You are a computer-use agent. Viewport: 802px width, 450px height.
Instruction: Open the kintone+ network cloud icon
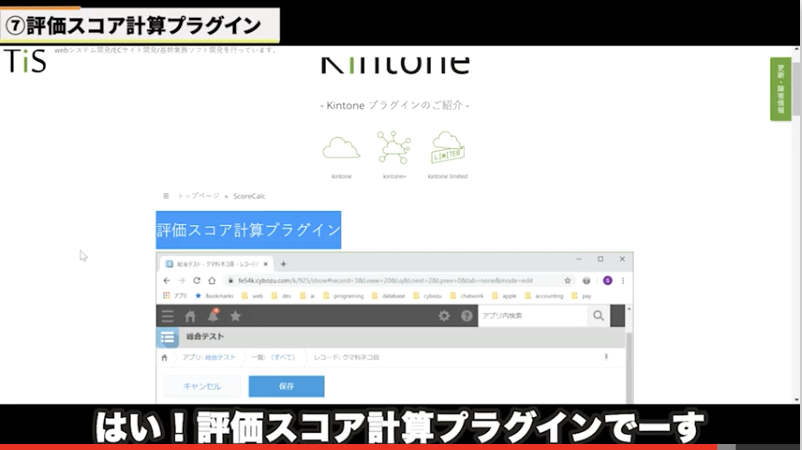(x=394, y=148)
